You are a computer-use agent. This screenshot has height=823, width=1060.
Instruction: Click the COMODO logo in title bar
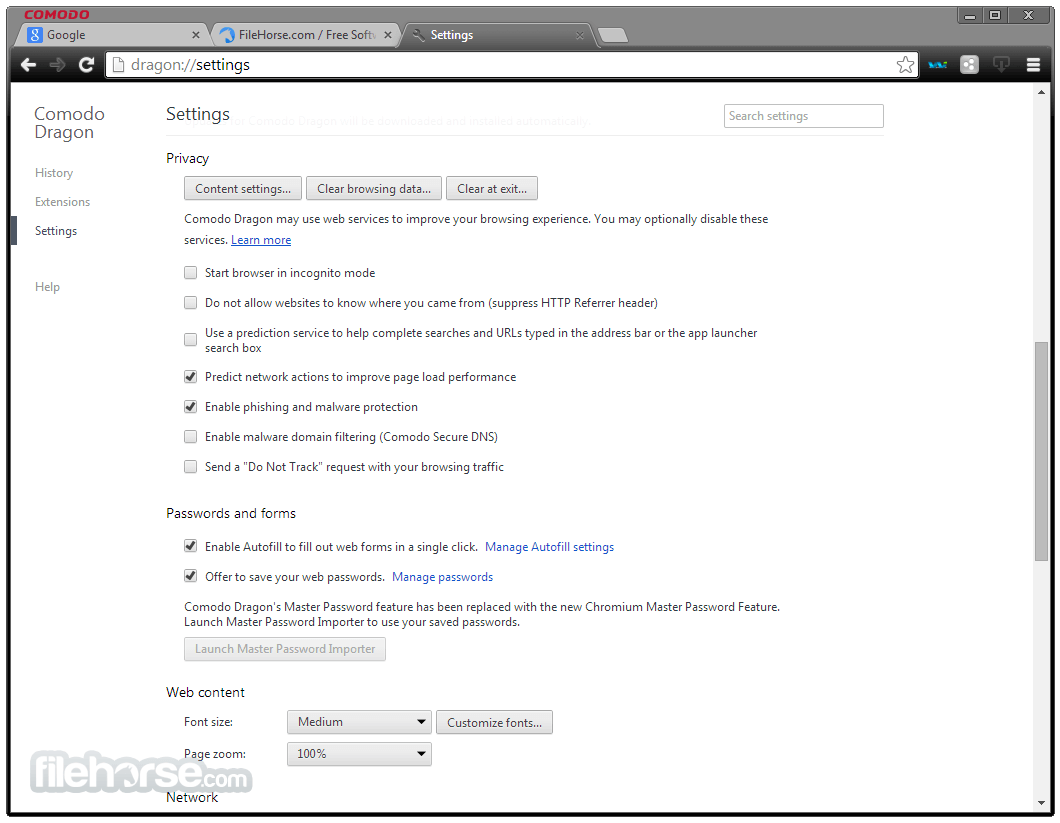pyautogui.click(x=57, y=14)
